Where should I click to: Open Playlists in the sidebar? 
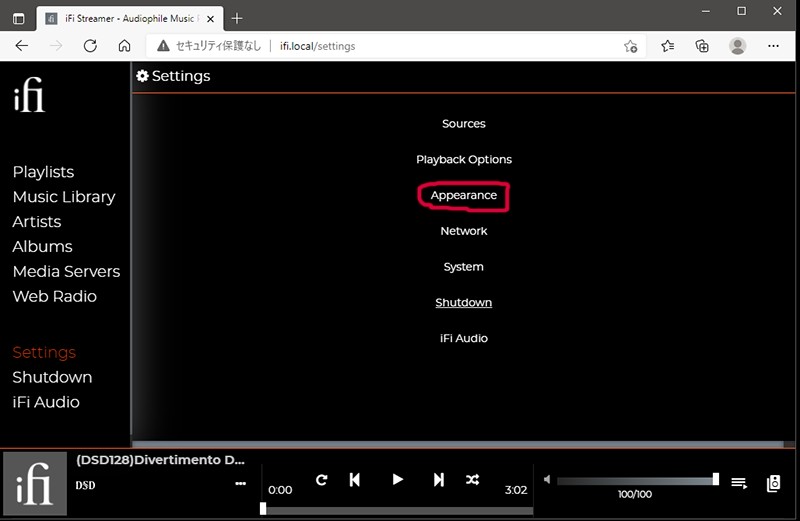43,172
